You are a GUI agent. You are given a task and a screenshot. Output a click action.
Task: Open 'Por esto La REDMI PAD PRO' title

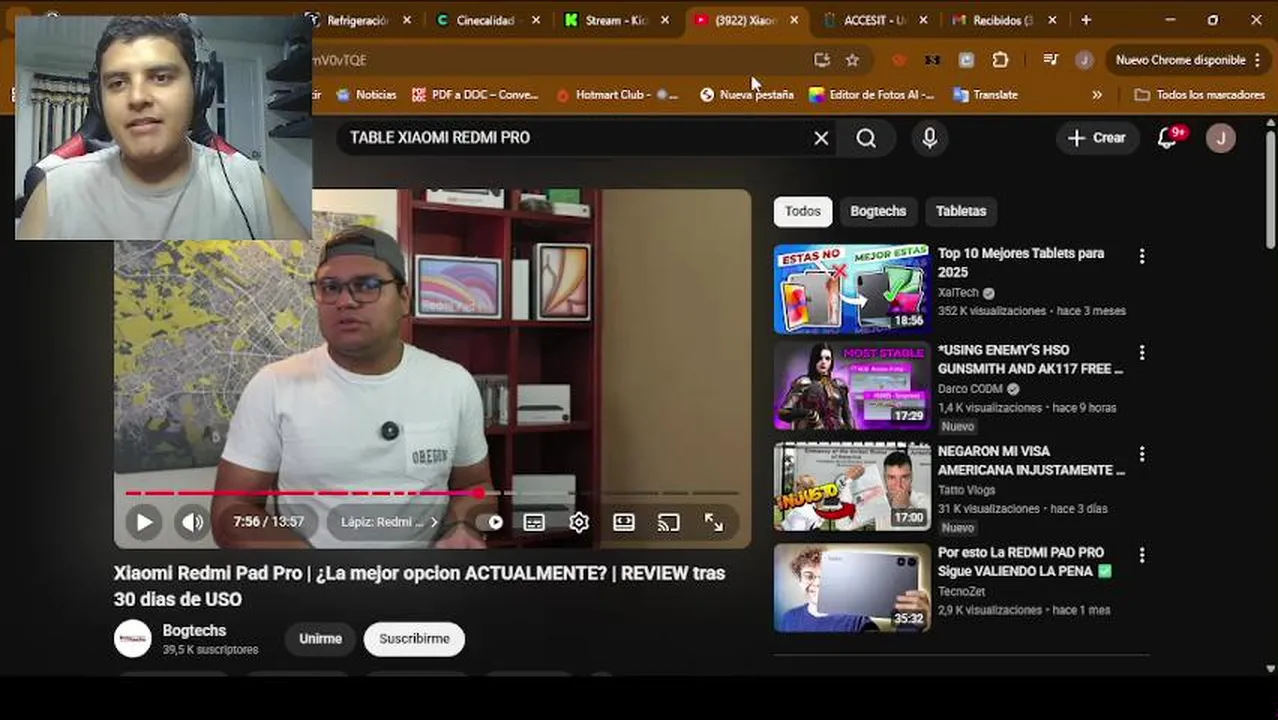click(x=1025, y=561)
